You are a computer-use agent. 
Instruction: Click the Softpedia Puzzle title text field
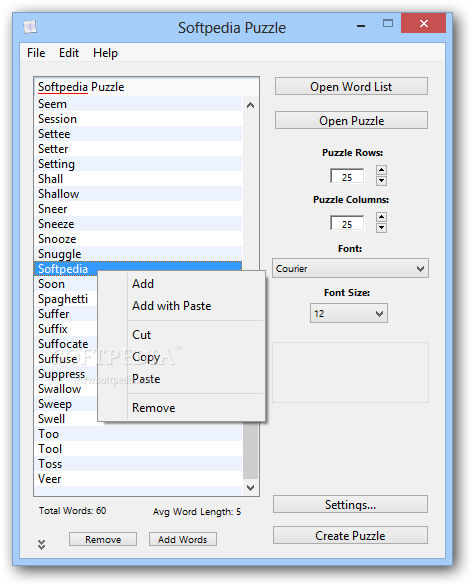coord(146,87)
